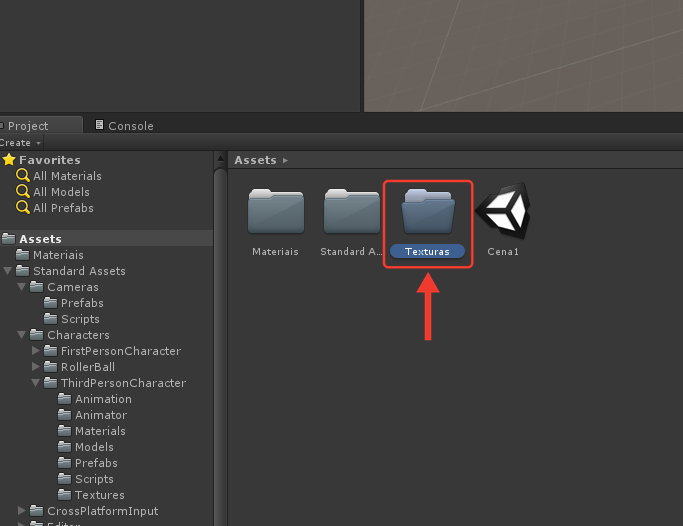
Task: Click folder icon next to Assets tree root
Action: [x=8, y=239]
